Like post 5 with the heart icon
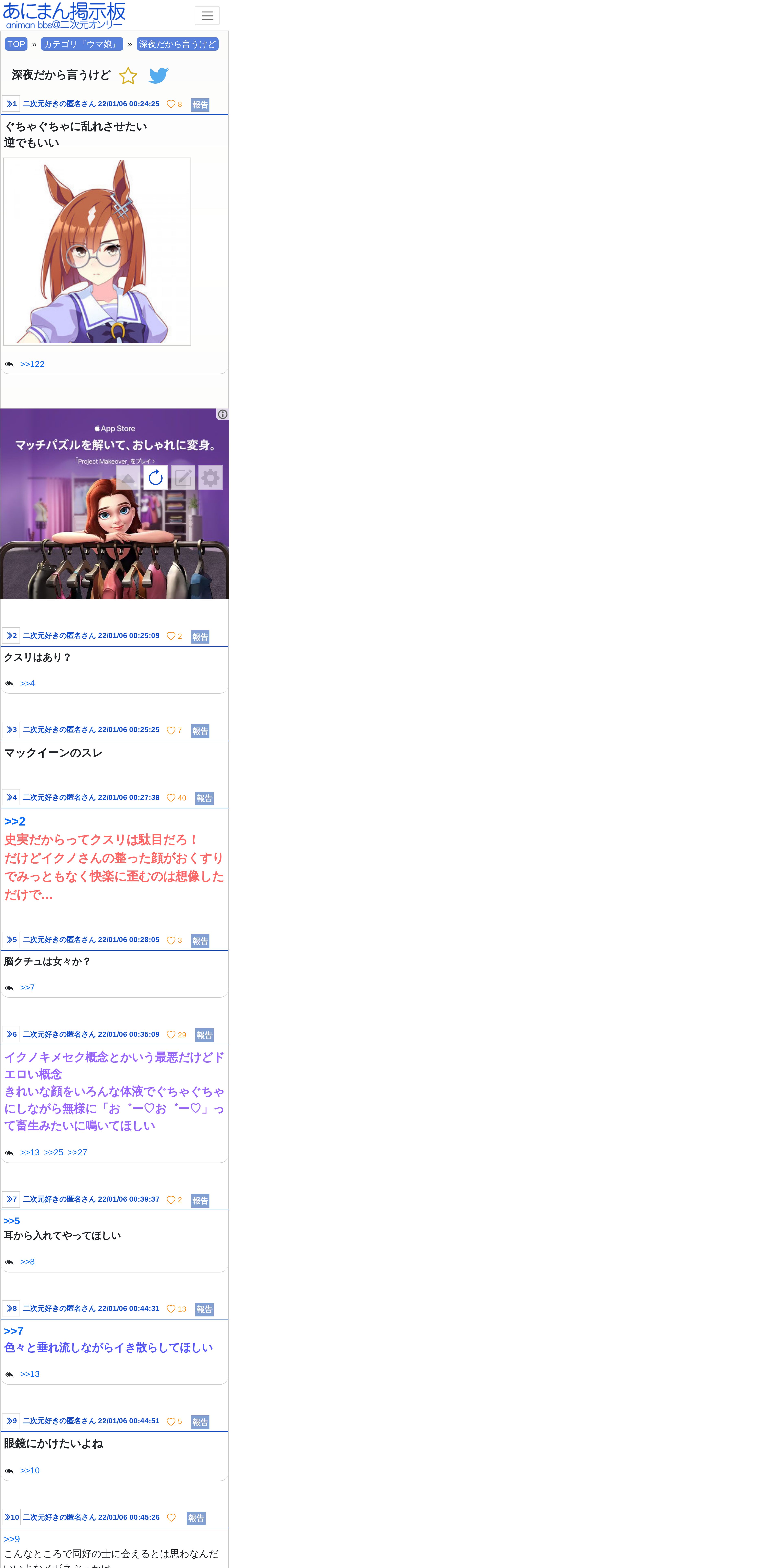784x1568 pixels. [x=171, y=941]
